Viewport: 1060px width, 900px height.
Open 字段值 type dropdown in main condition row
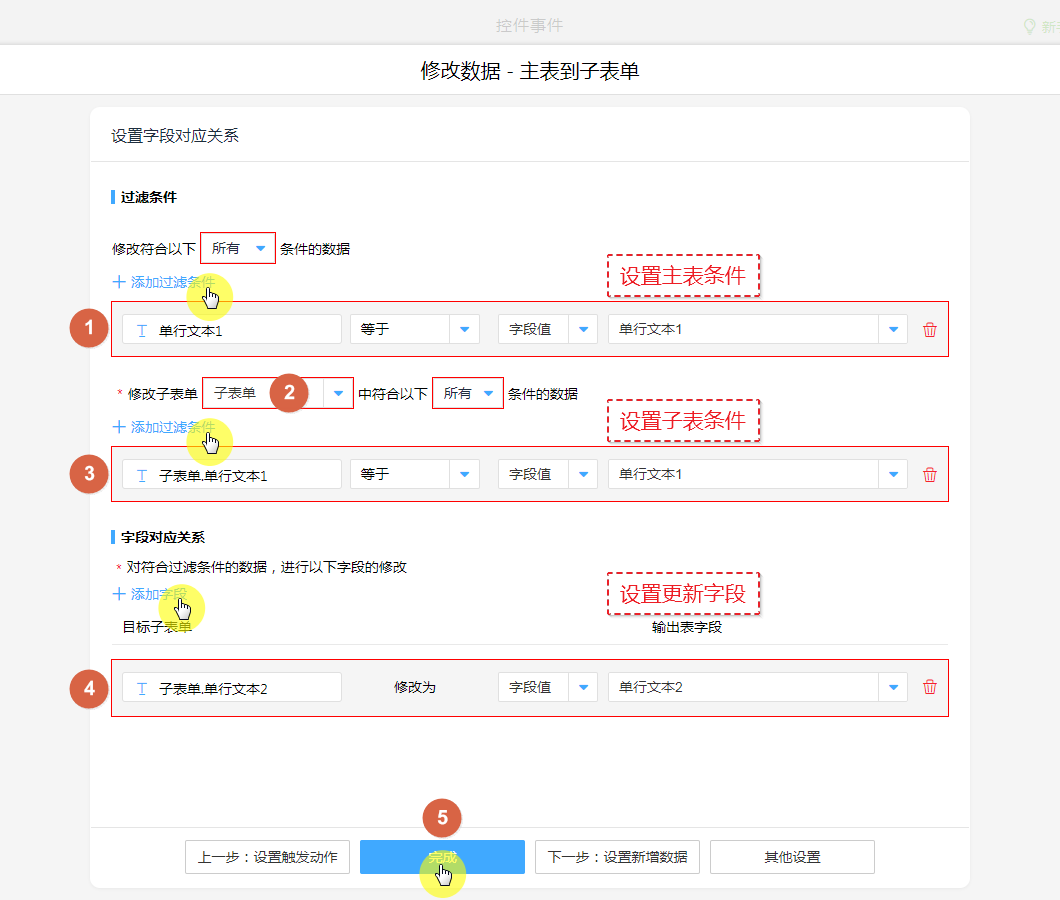pyautogui.click(x=583, y=330)
